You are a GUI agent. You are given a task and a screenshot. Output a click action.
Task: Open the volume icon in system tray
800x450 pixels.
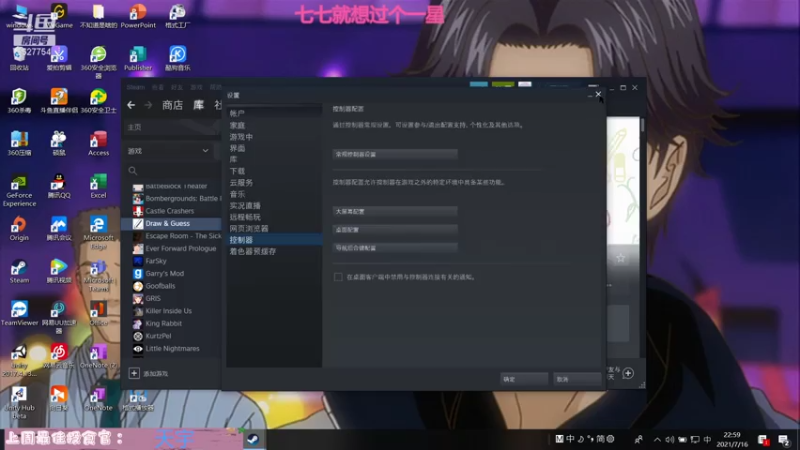[670, 439]
